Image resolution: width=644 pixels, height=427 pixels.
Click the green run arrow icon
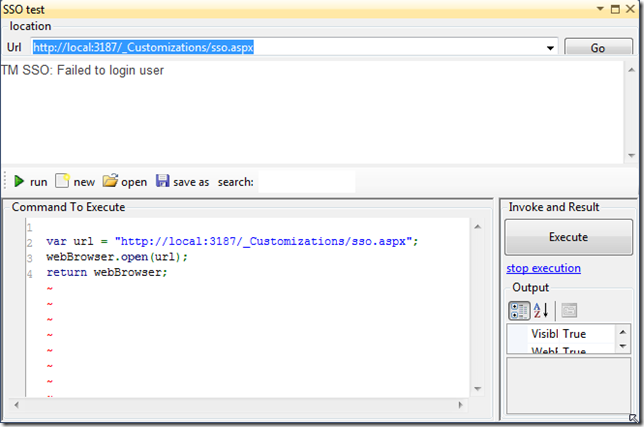click(18, 181)
